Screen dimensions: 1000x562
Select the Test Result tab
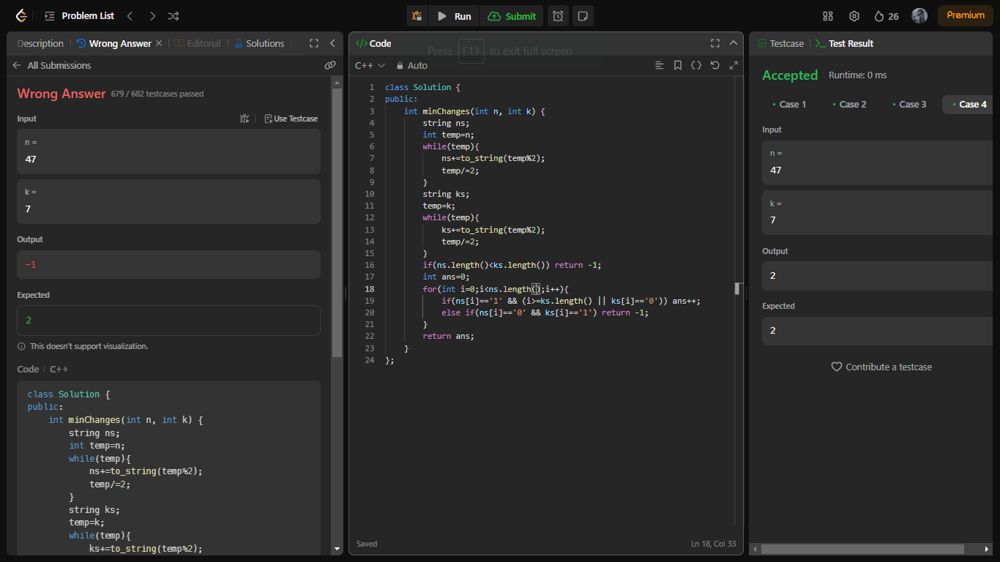click(x=844, y=43)
